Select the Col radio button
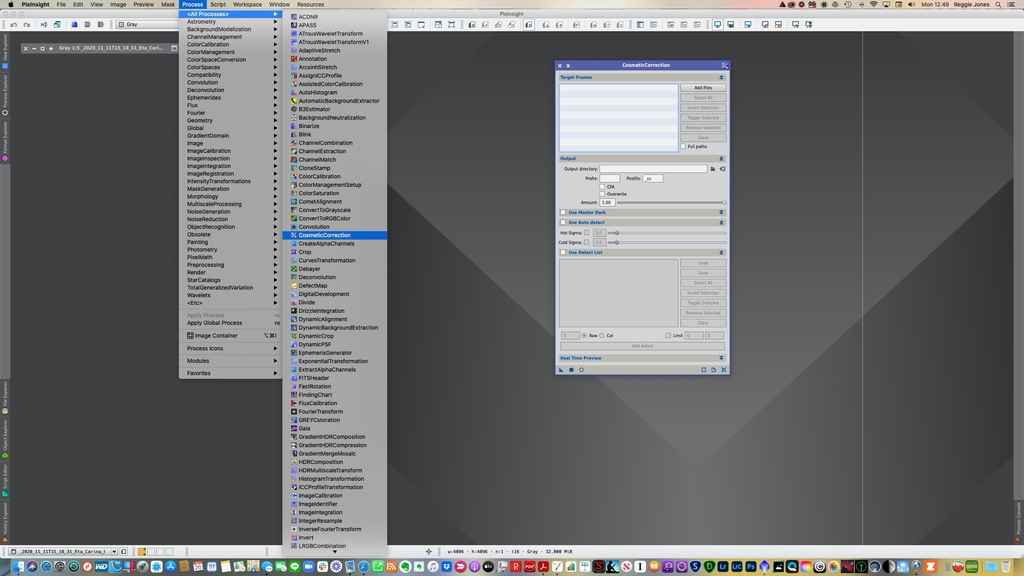The image size is (1024, 576). point(602,336)
